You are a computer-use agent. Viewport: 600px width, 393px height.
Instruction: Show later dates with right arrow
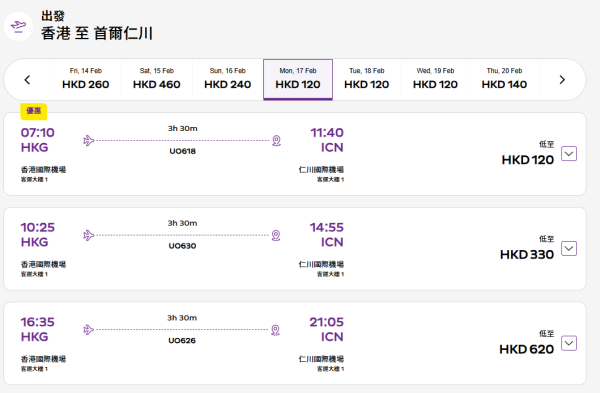click(x=562, y=80)
